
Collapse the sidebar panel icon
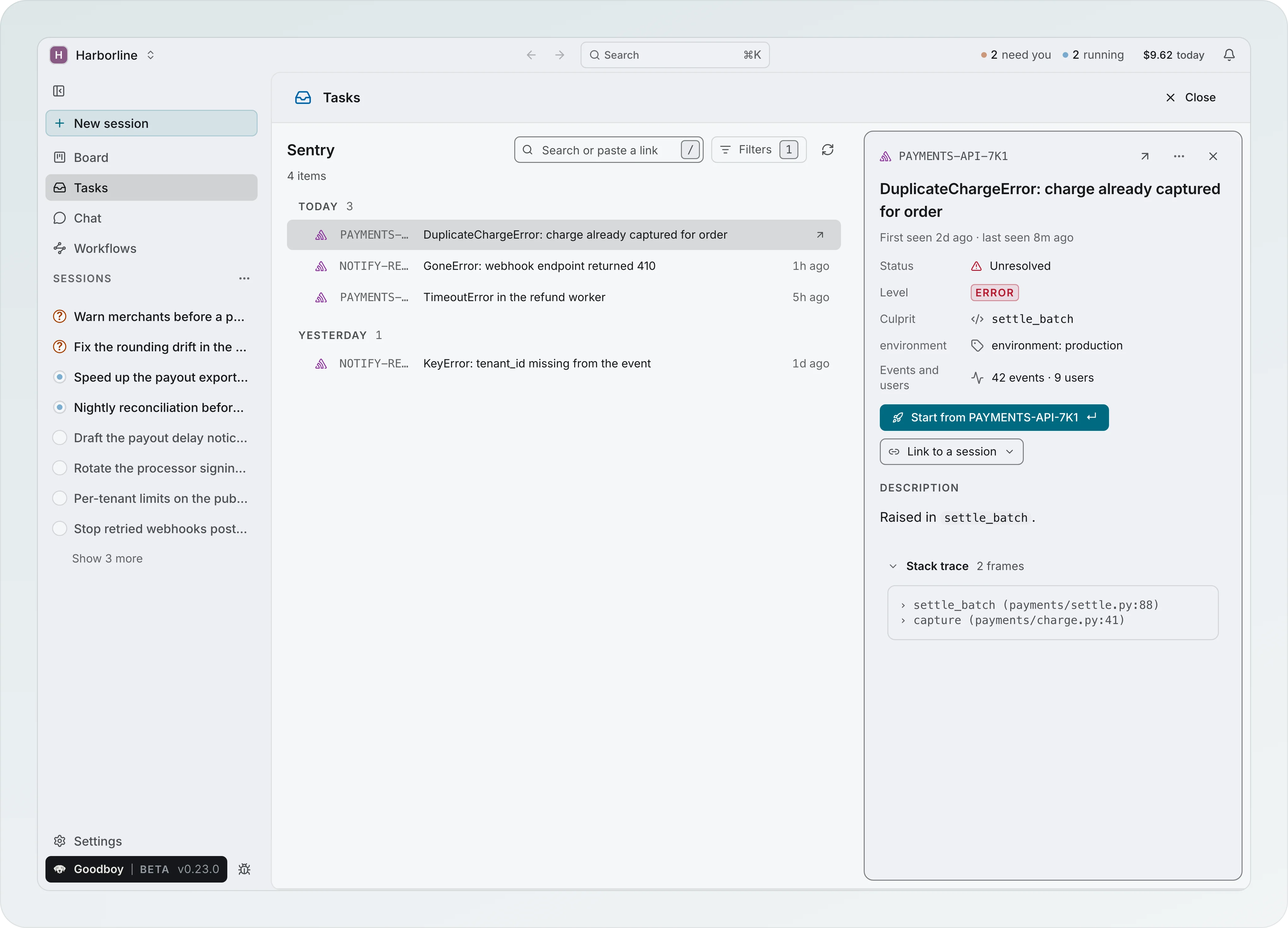pyautogui.click(x=58, y=91)
